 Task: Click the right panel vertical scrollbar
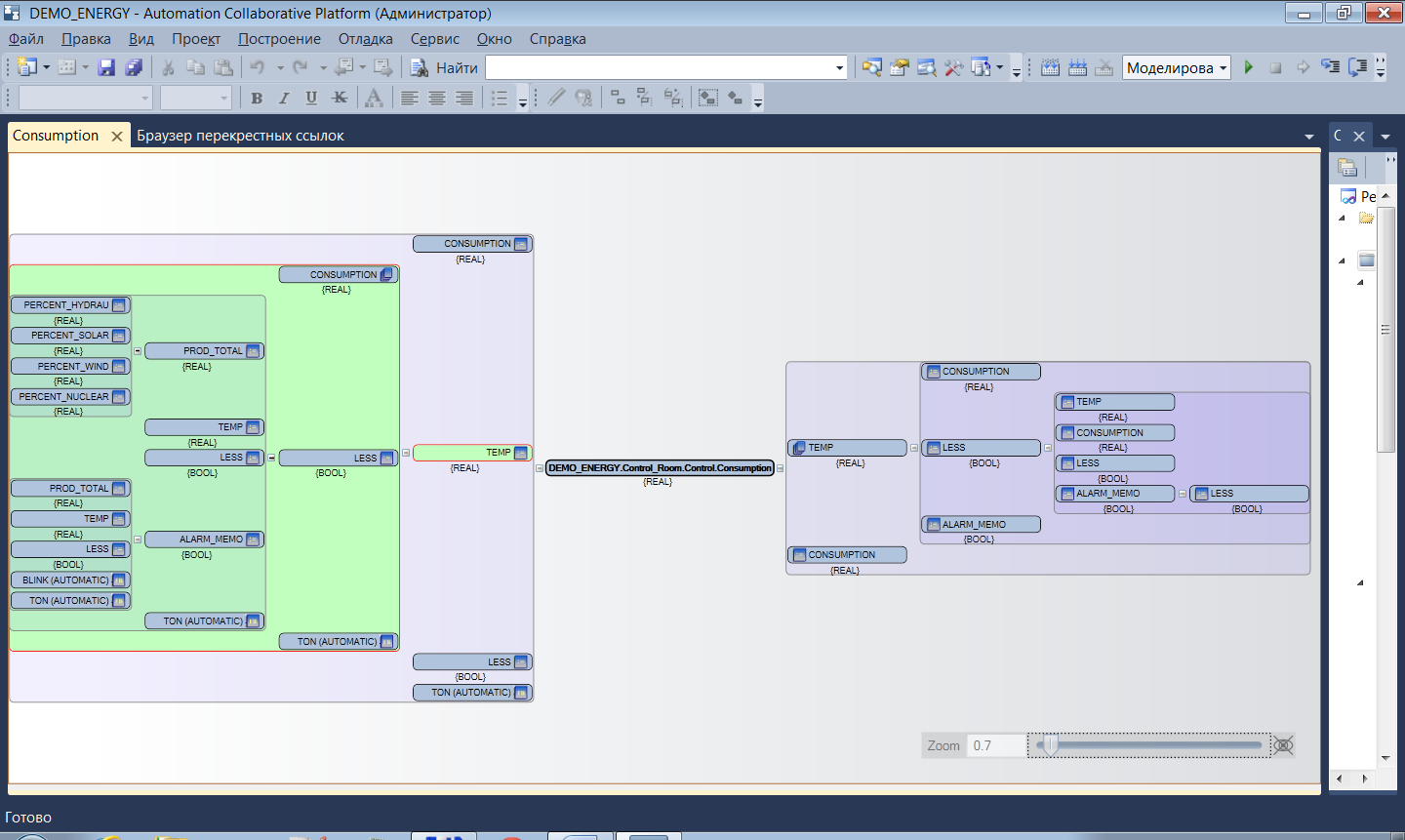(x=1385, y=330)
